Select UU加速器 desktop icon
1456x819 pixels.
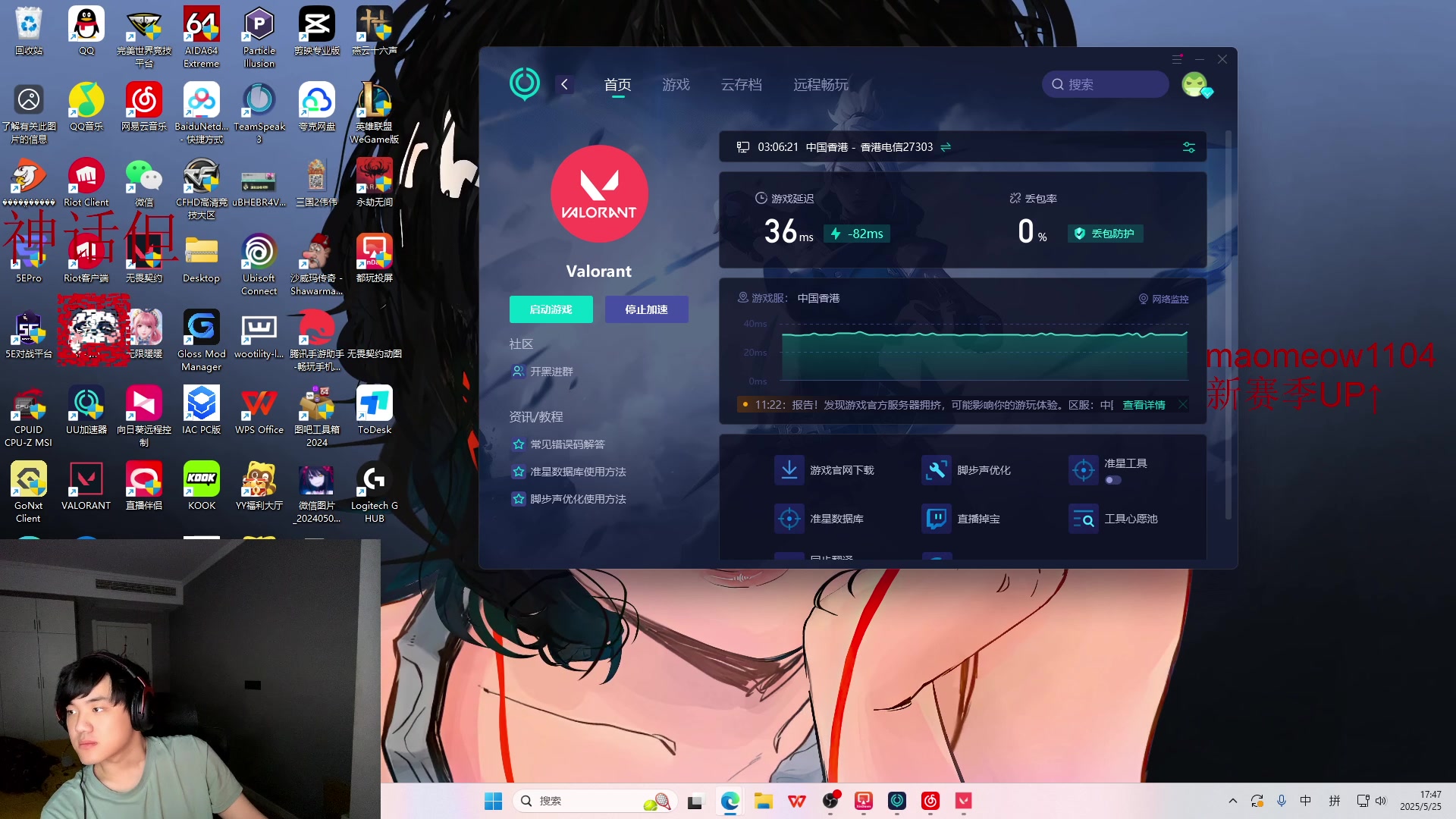tap(86, 411)
